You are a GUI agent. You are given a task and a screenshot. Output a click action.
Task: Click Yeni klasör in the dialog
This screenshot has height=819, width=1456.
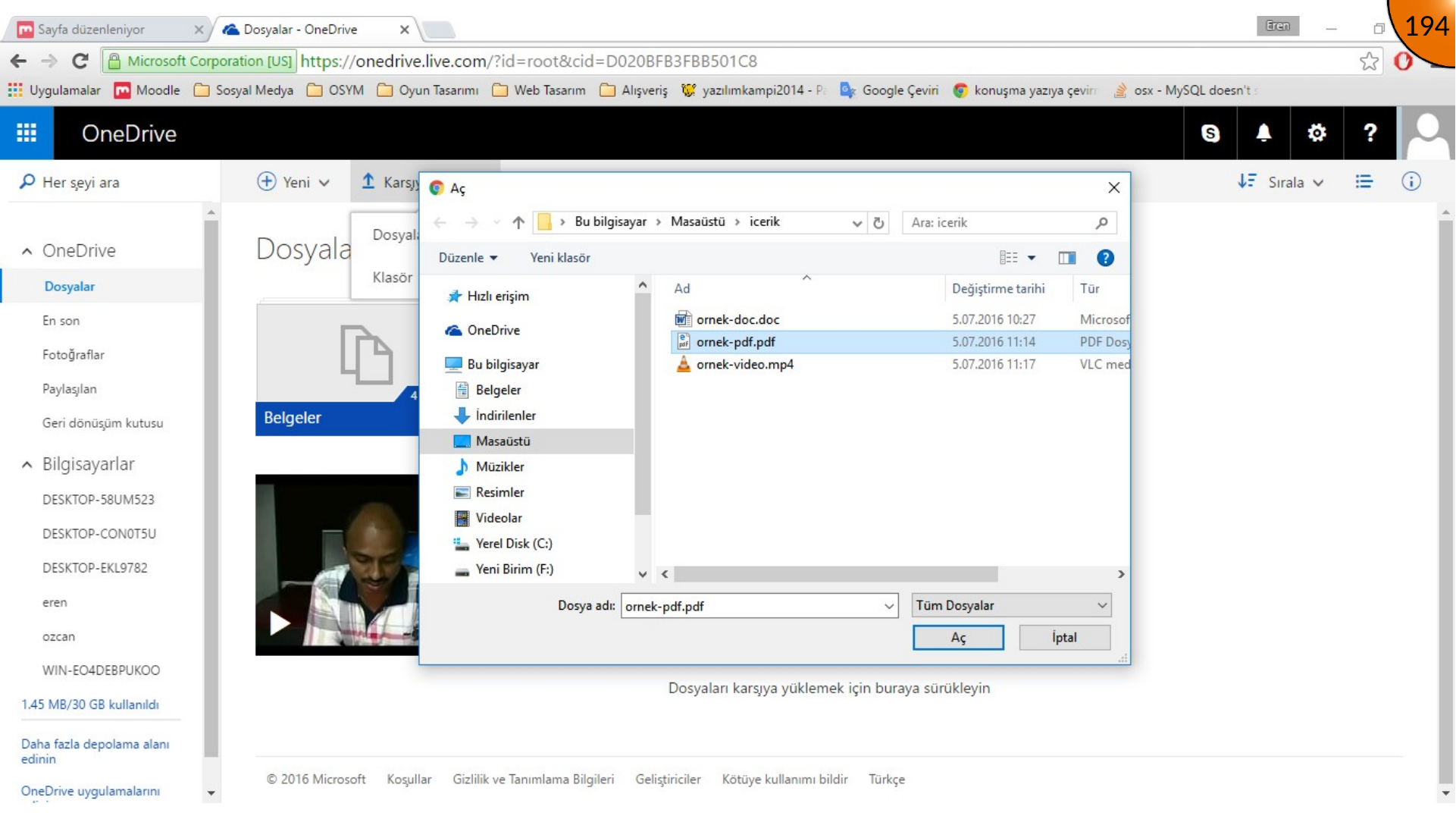(x=560, y=258)
